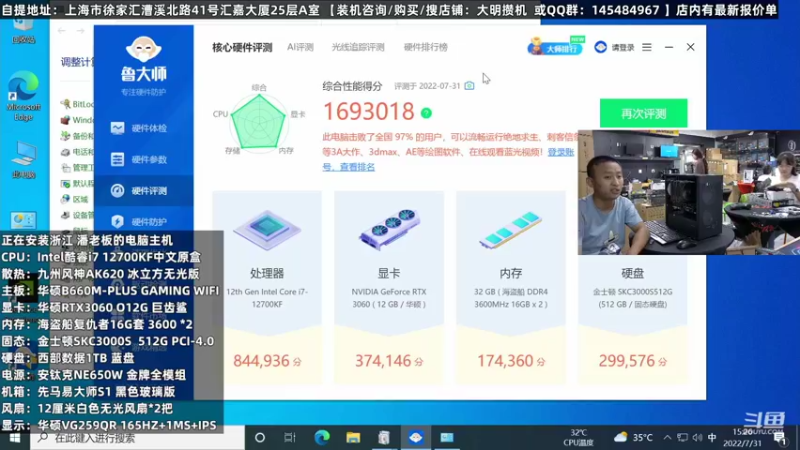Click the 硬盘 card title

coord(633,273)
